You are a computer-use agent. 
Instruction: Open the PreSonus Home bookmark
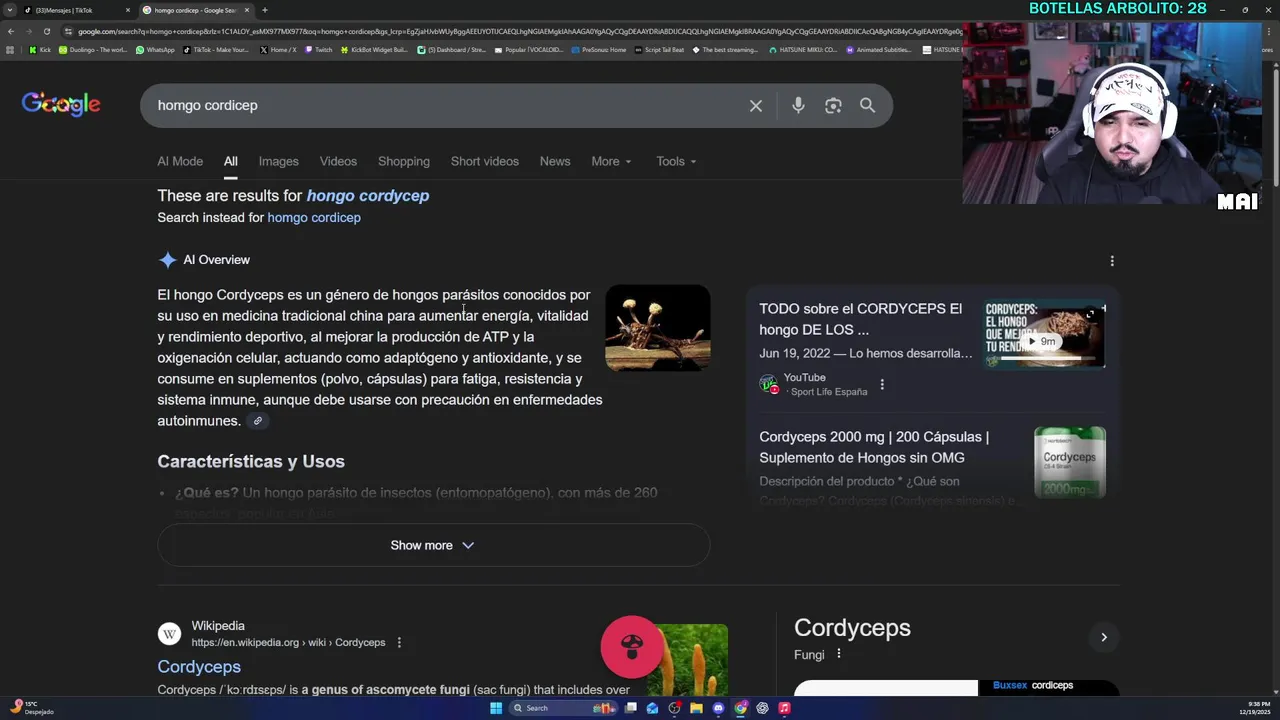(598, 49)
